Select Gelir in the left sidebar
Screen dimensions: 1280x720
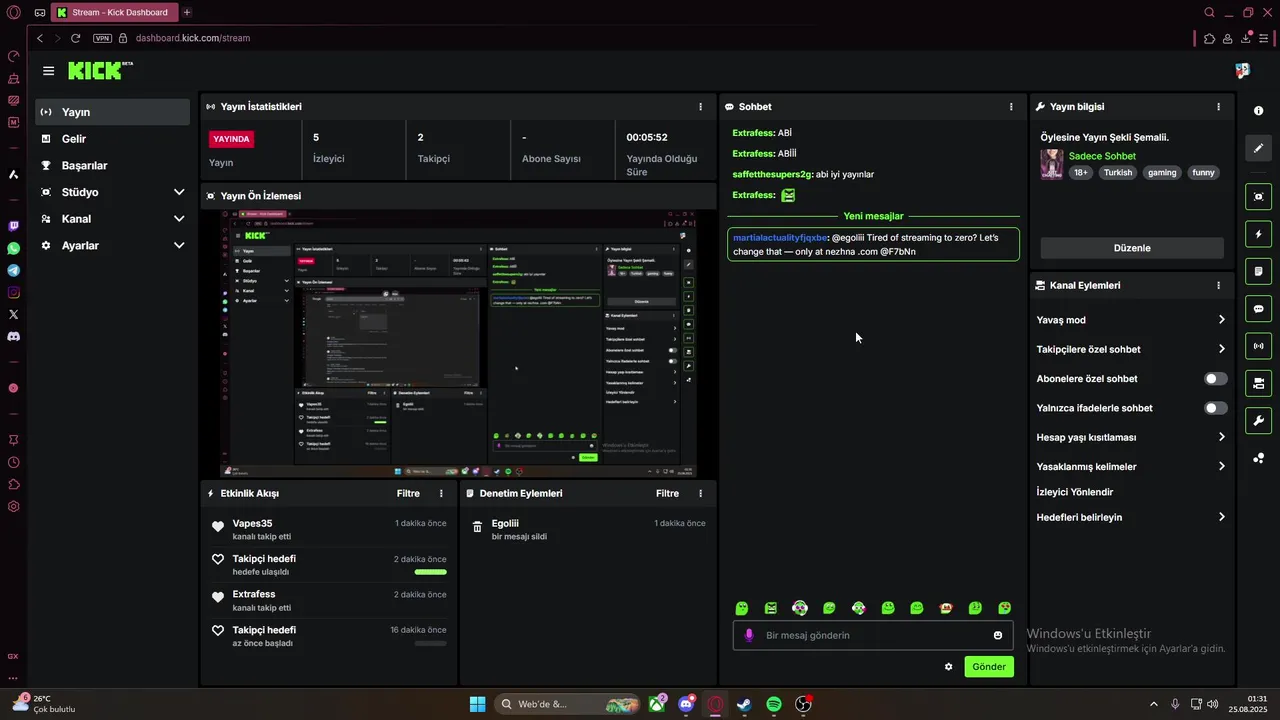(112, 139)
